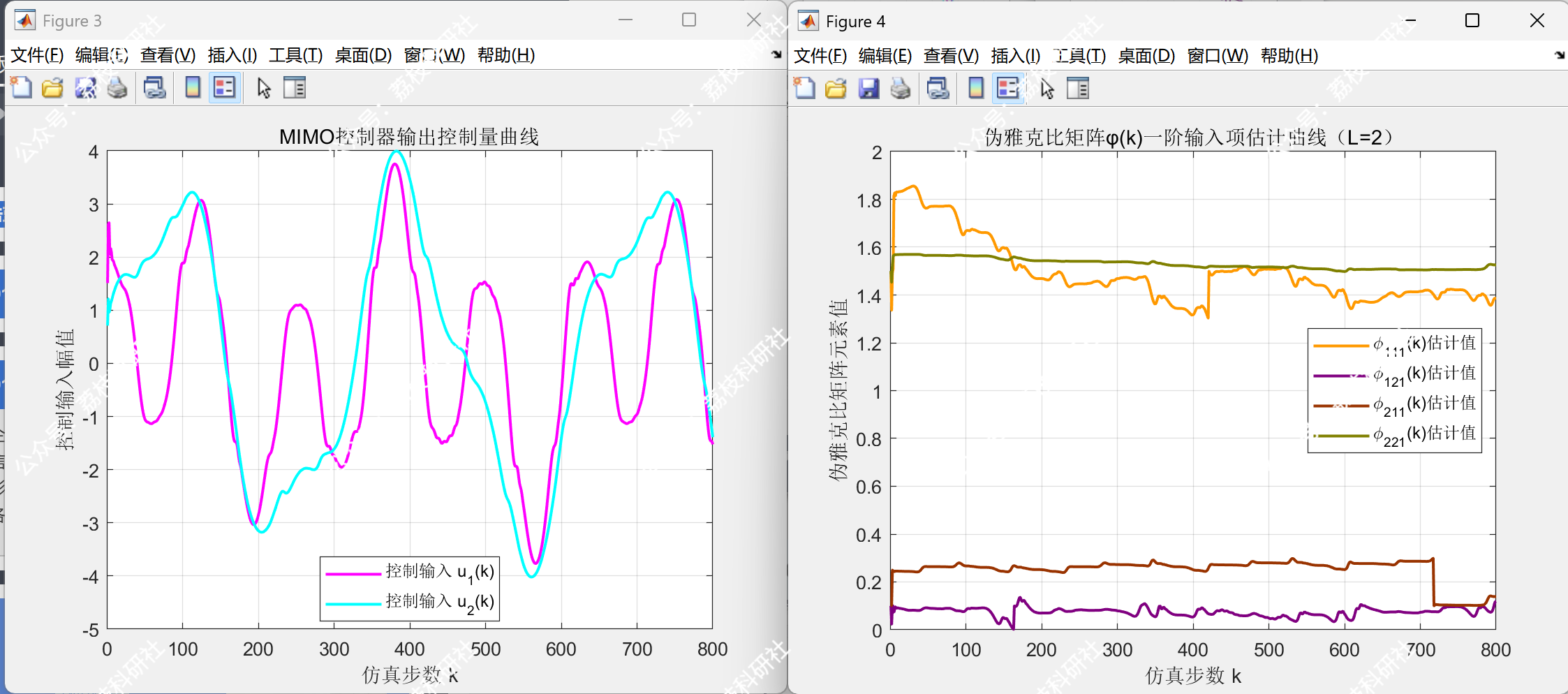Click Open File icon in Figure 3 toolbar
Viewport: 1568px width, 694px height.
coord(52,88)
